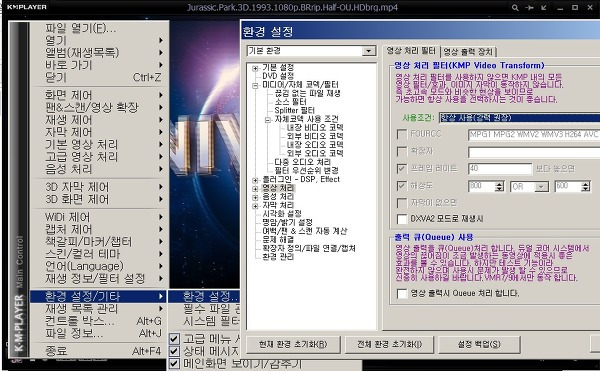Select 문제 해결 tree item

tap(278, 240)
